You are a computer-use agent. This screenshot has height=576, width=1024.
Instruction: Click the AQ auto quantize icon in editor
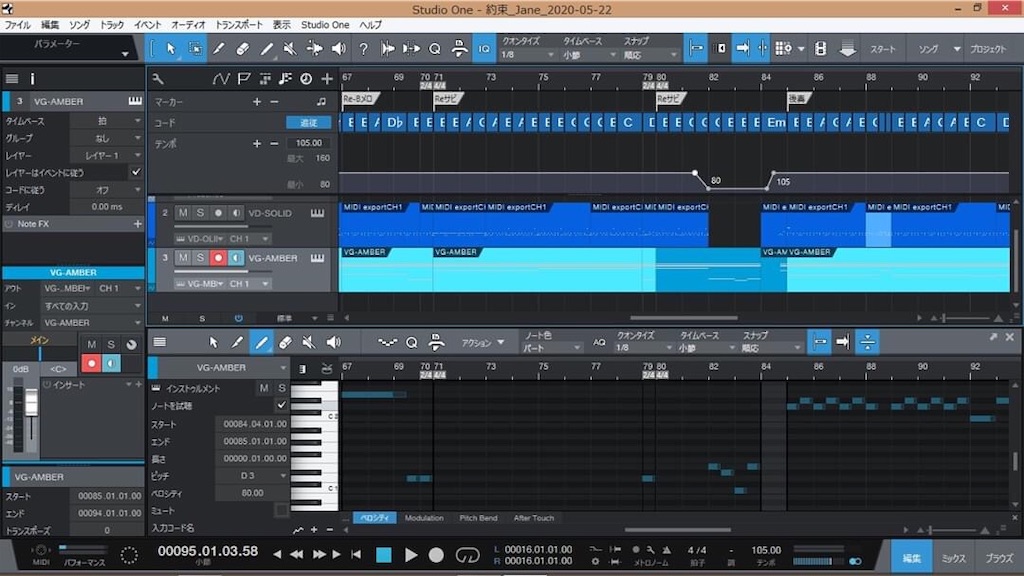click(599, 342)
